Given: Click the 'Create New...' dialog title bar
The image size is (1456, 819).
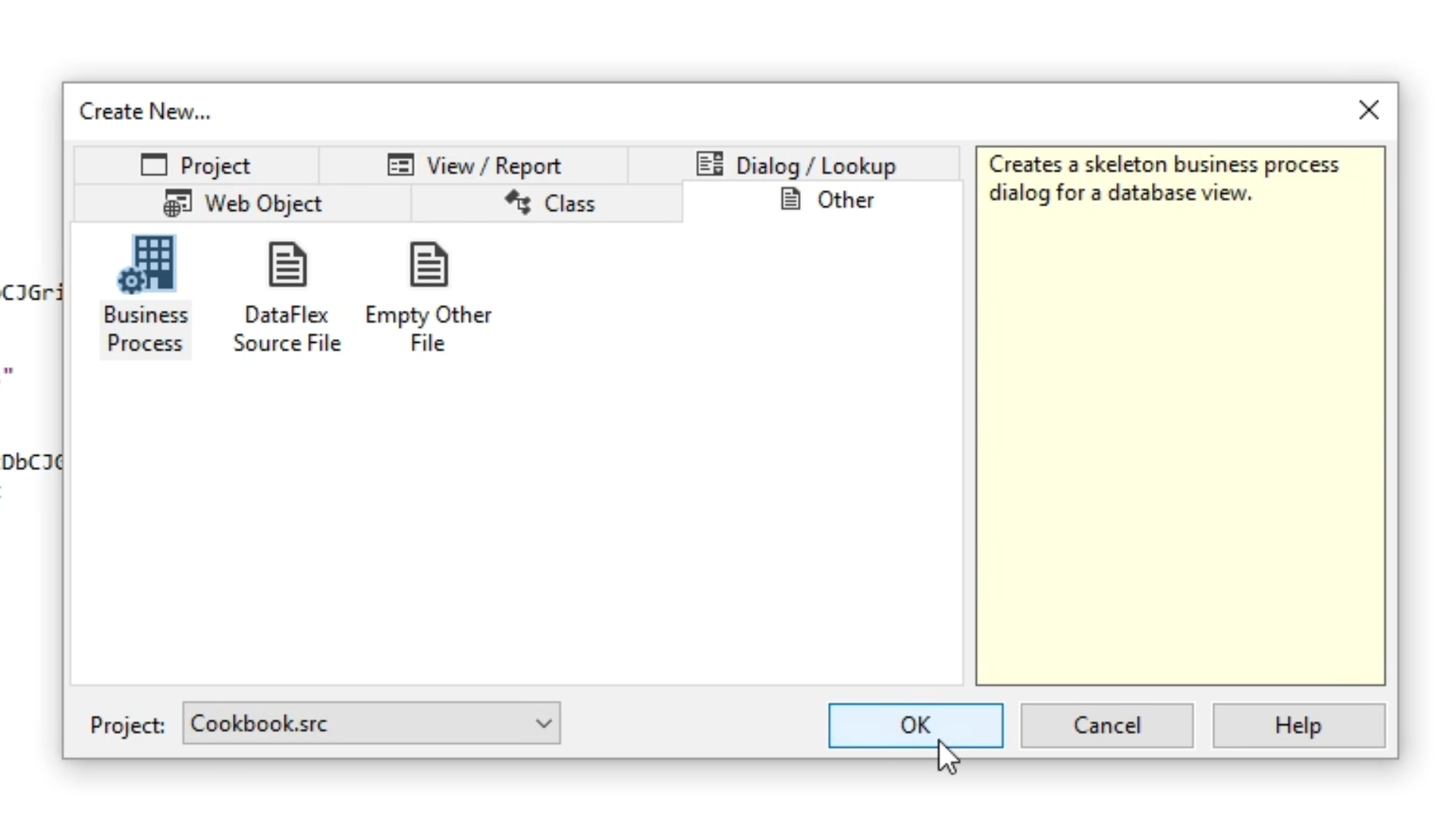Looking at the screenshot, I should pyautogui.click(x=682, y=111).
